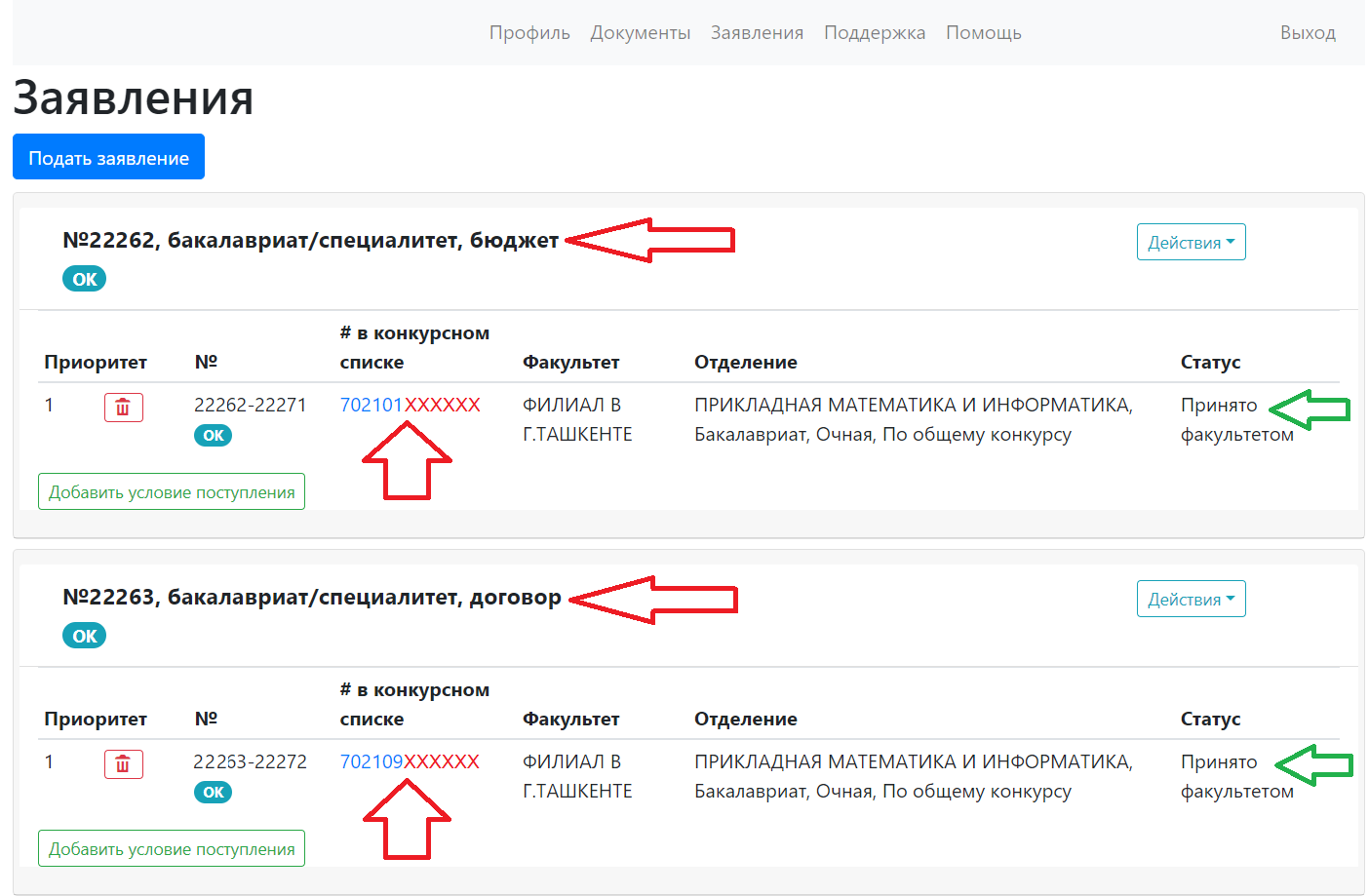Open the Поддержка navigation item

875,33
